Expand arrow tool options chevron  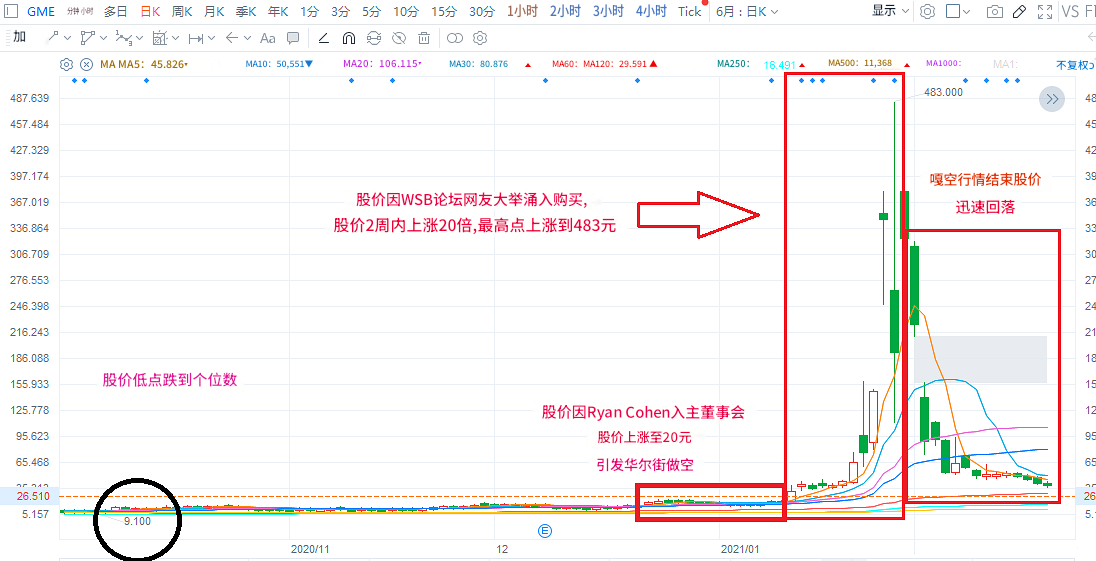point(247,38)
